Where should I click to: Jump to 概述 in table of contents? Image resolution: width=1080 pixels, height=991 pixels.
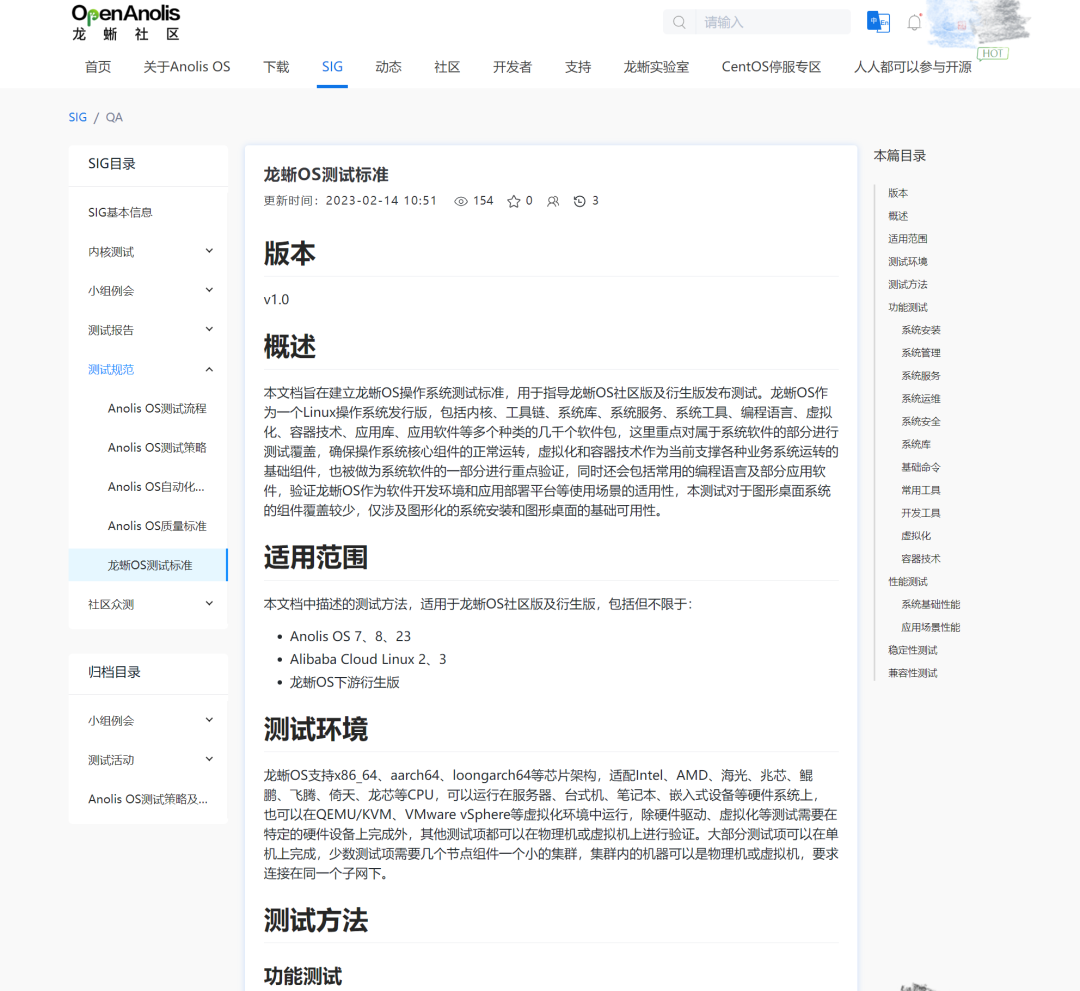pos(897,216)
